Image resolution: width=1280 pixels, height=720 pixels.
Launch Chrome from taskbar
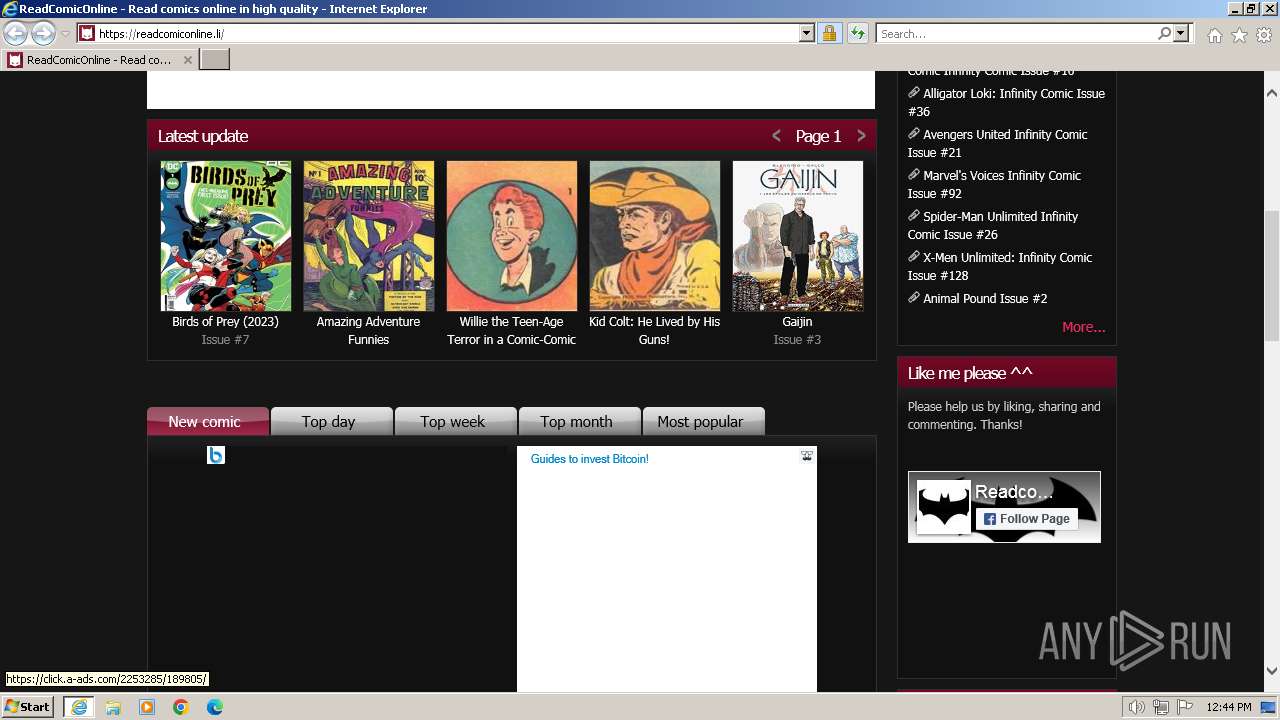[181, 707]
